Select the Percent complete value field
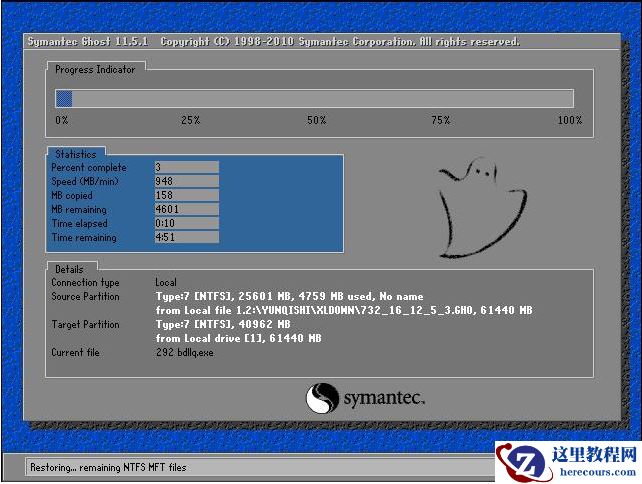This screenshot has width=642, height=484. pyautogui.click(x=186, y=168)
